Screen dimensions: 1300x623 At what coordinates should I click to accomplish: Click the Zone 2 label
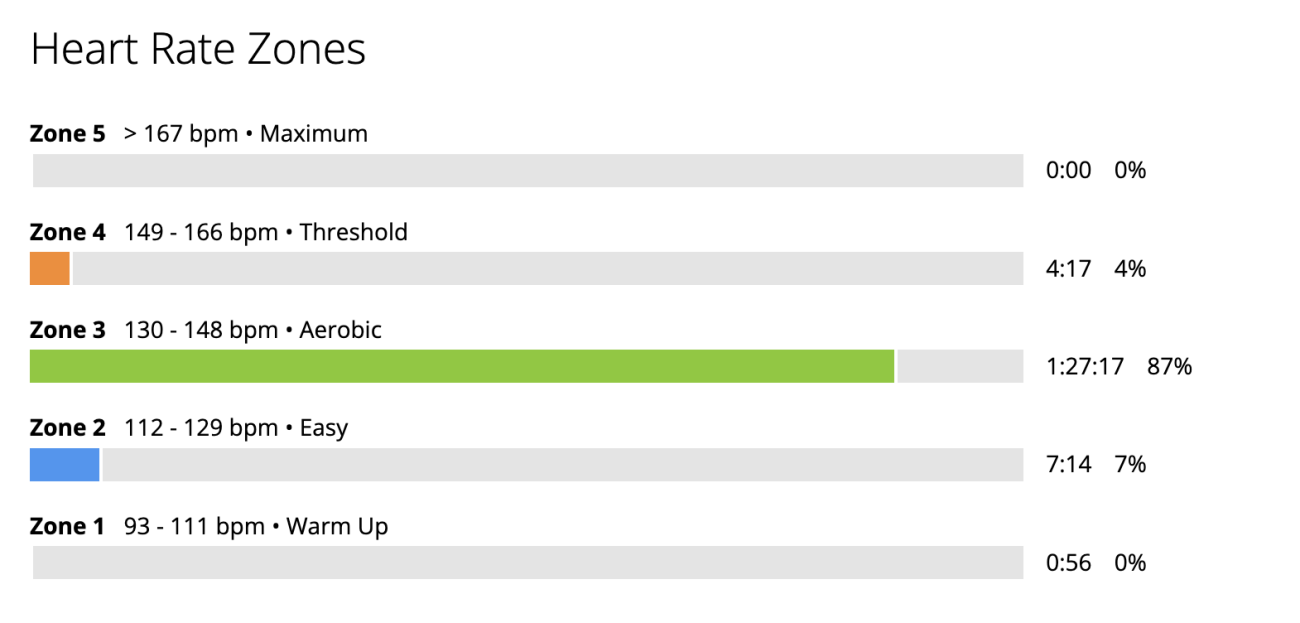pyautogui.click(x=67, y=428)
